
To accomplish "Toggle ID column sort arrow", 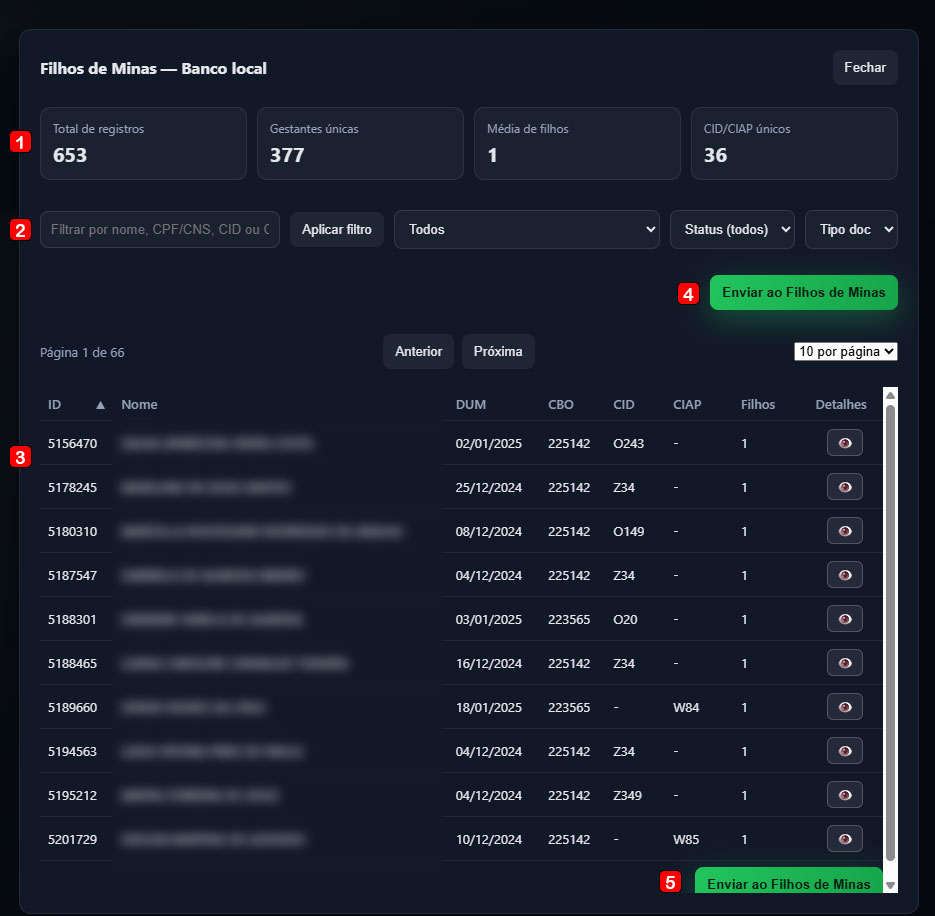I will coord(100,405).
